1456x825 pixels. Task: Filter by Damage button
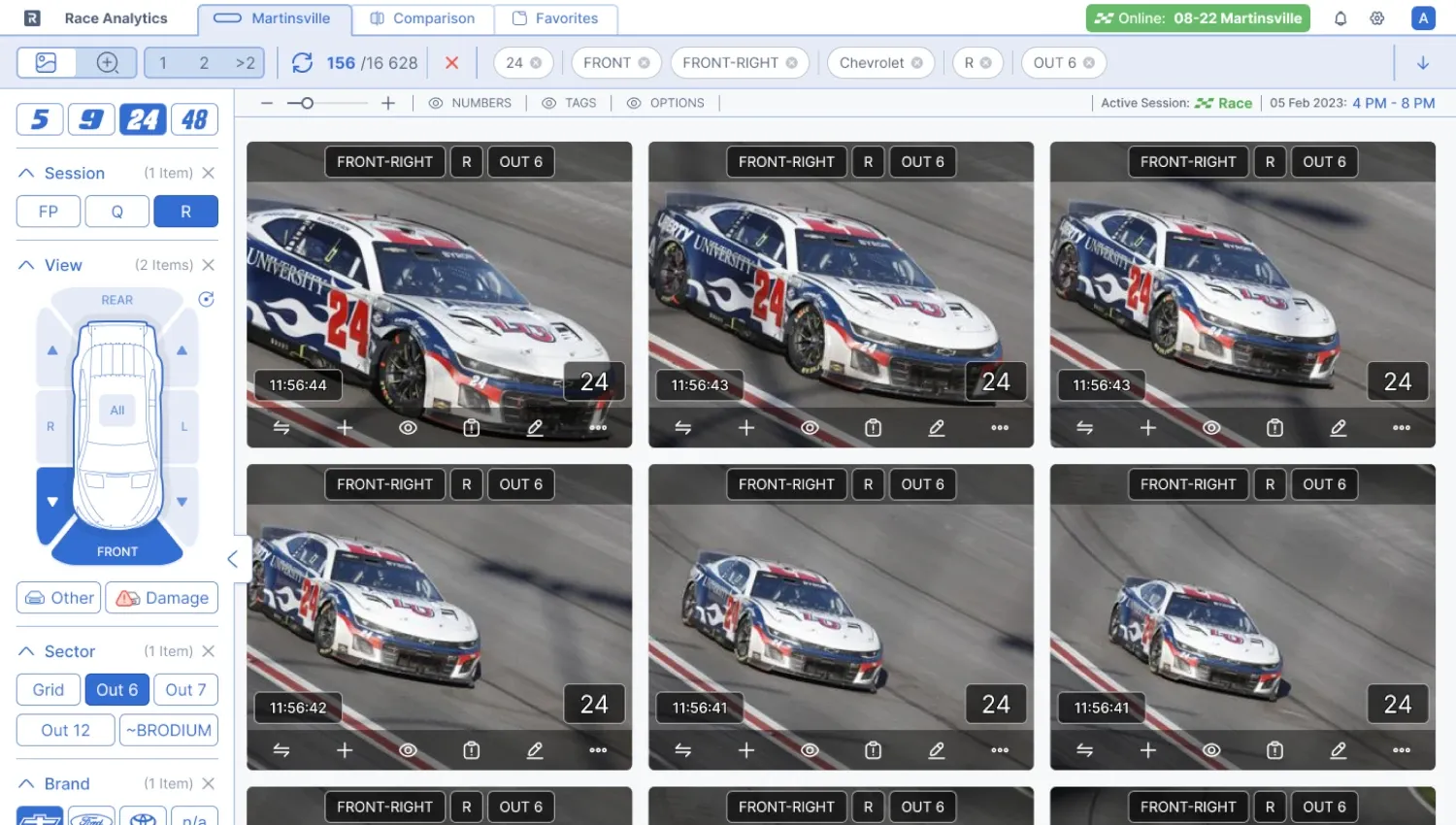click(162, 598)
